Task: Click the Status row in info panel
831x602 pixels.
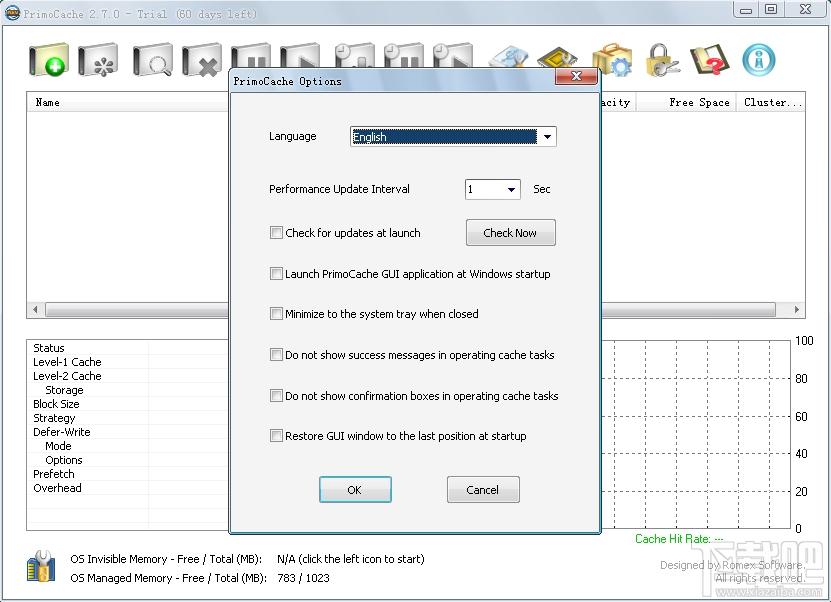Action: pos(128,348)
